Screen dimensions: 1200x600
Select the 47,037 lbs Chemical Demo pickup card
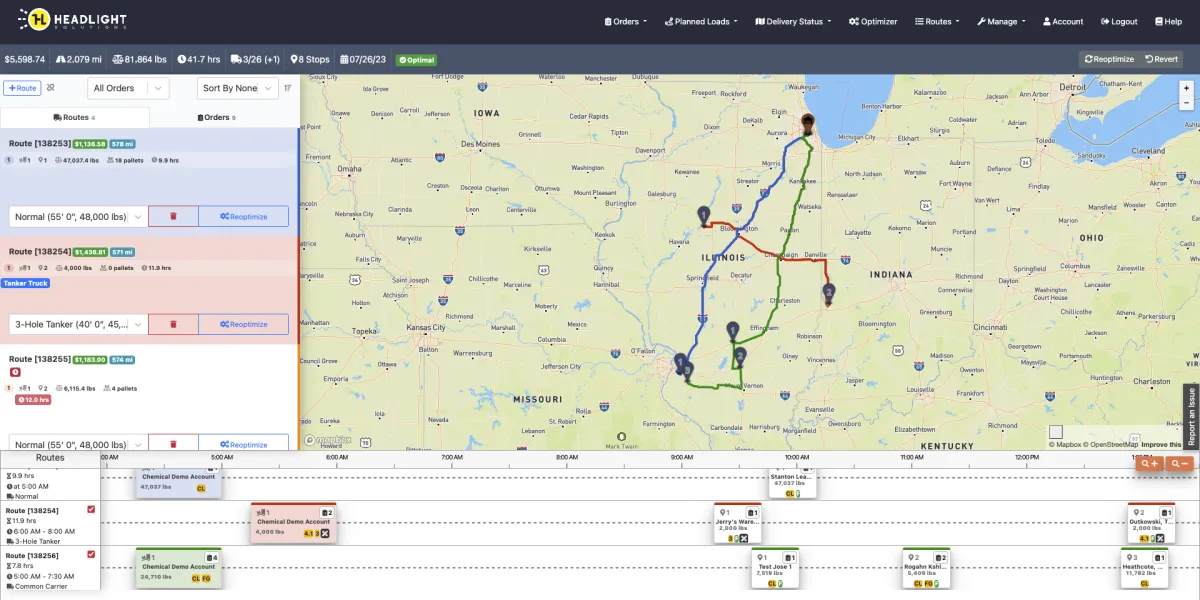pyautogui.click(x=178, y=482)
